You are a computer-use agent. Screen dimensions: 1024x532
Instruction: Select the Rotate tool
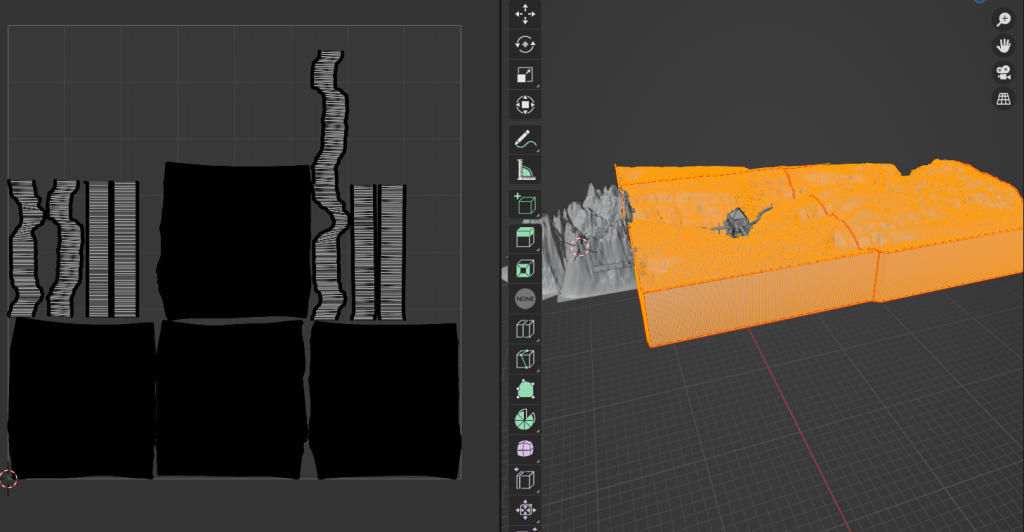(525, 44)
